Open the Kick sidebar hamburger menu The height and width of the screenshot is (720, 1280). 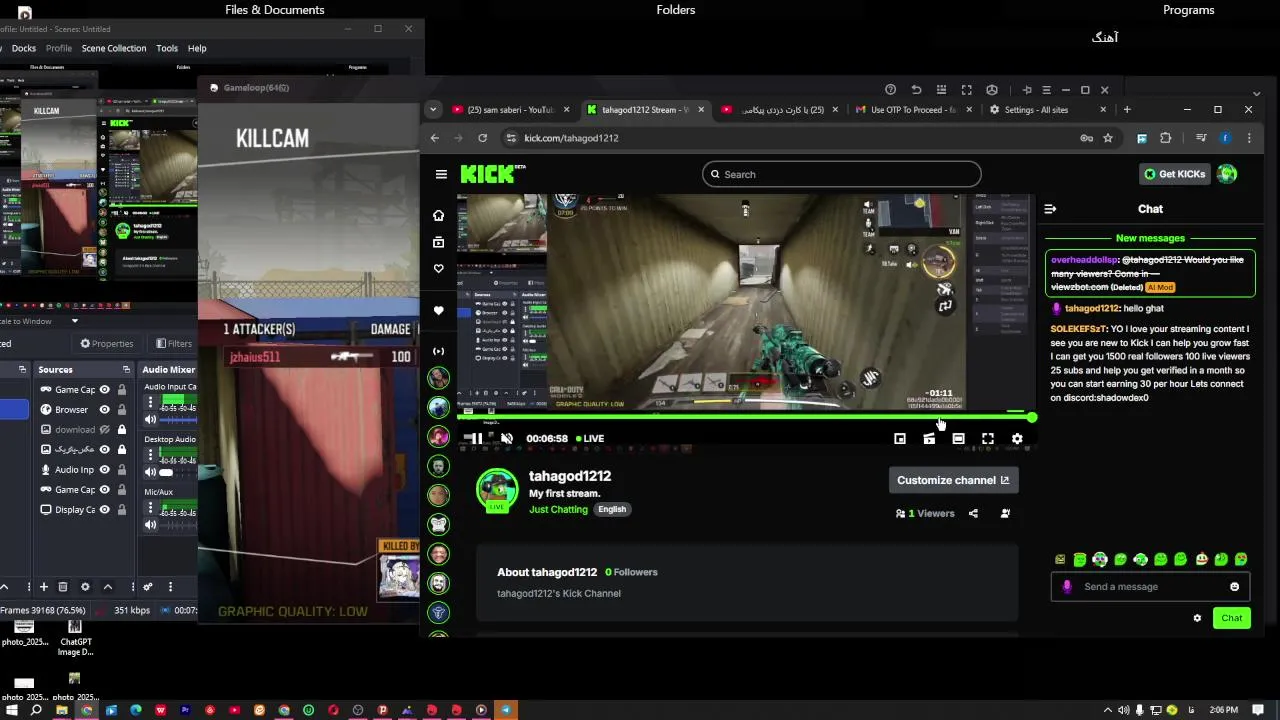tap(441, 174)
